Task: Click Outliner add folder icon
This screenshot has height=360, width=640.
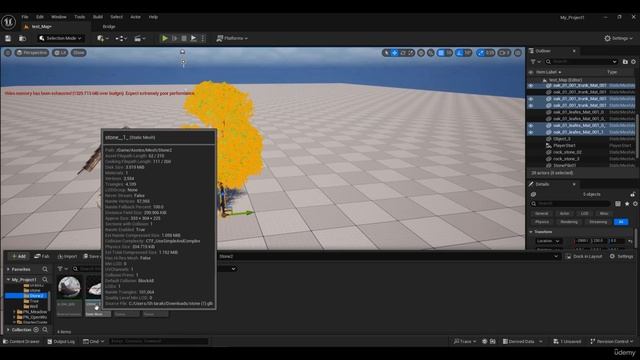Action: [625, 62]
